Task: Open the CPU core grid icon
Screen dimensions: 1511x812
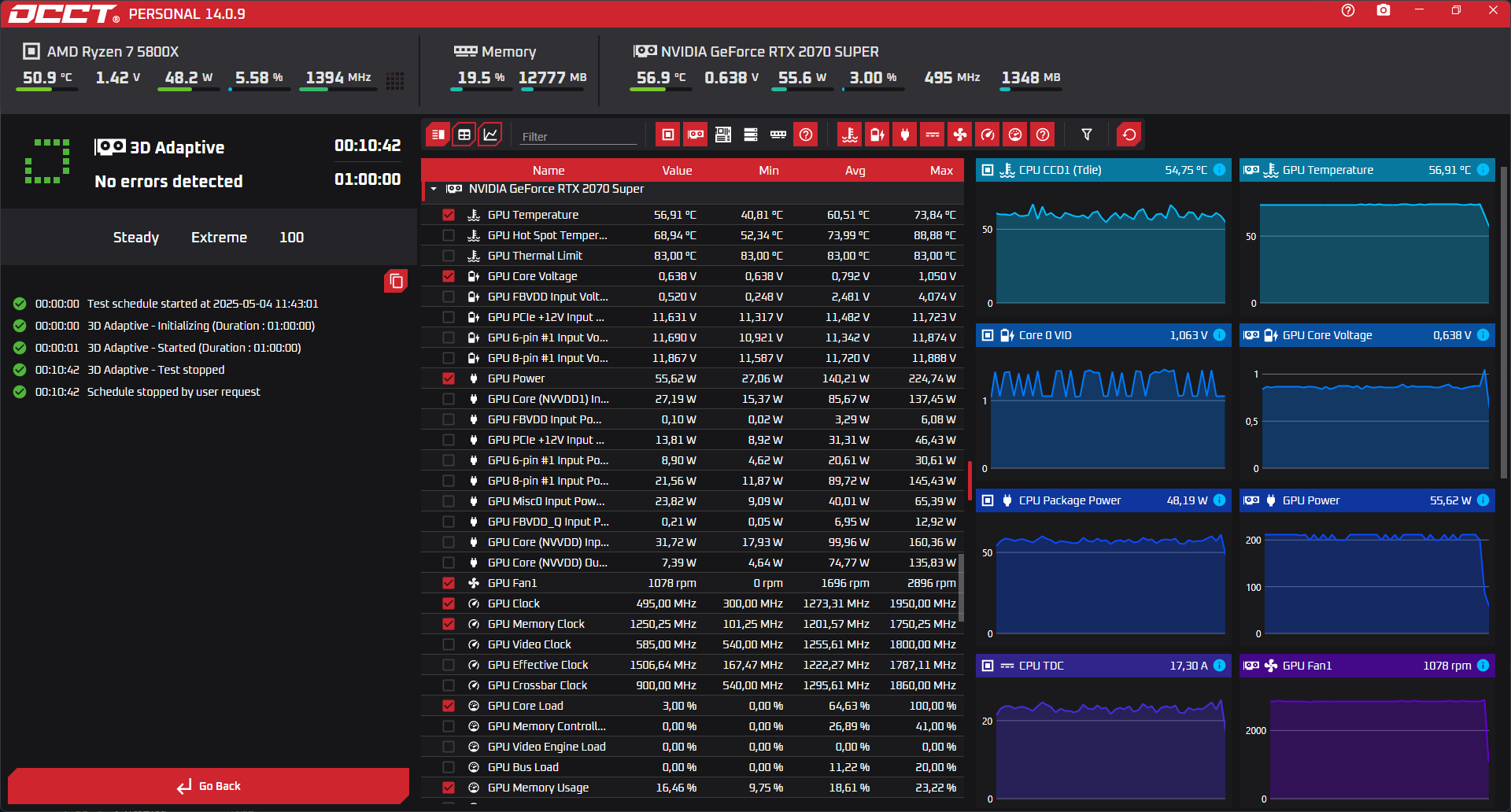Action: pos(395,80)
